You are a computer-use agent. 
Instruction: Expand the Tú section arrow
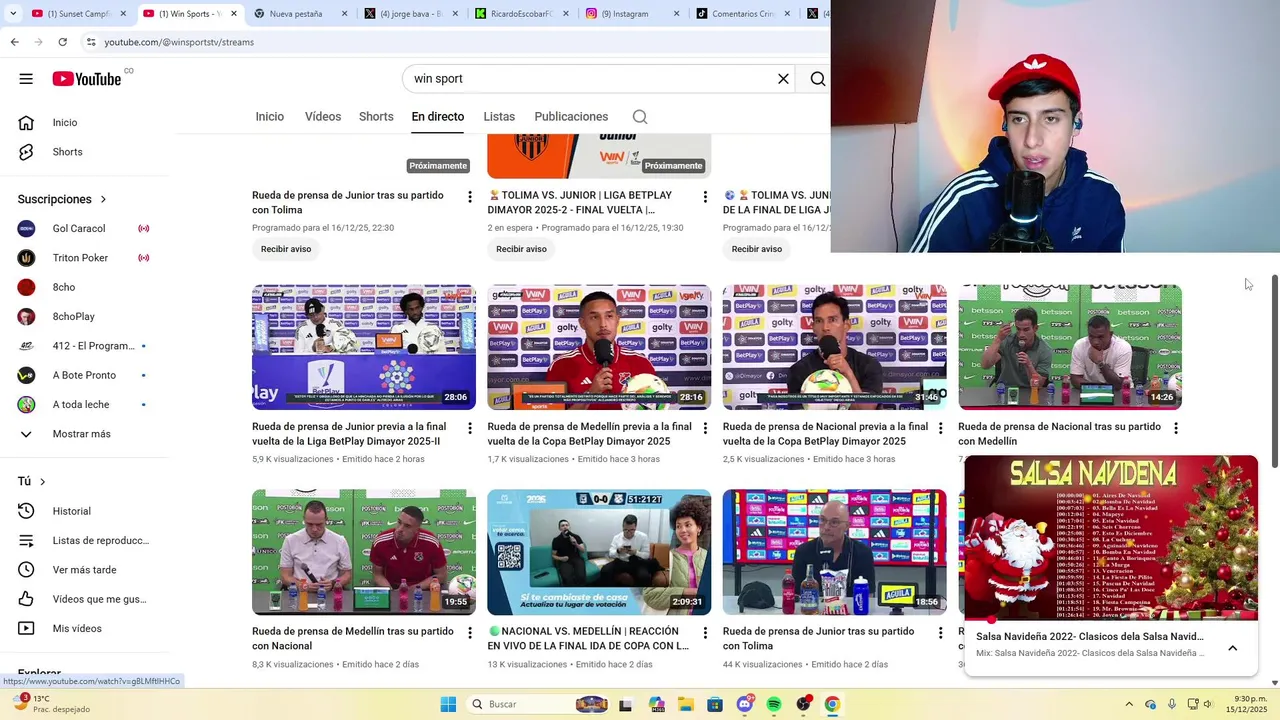[42, 481]
